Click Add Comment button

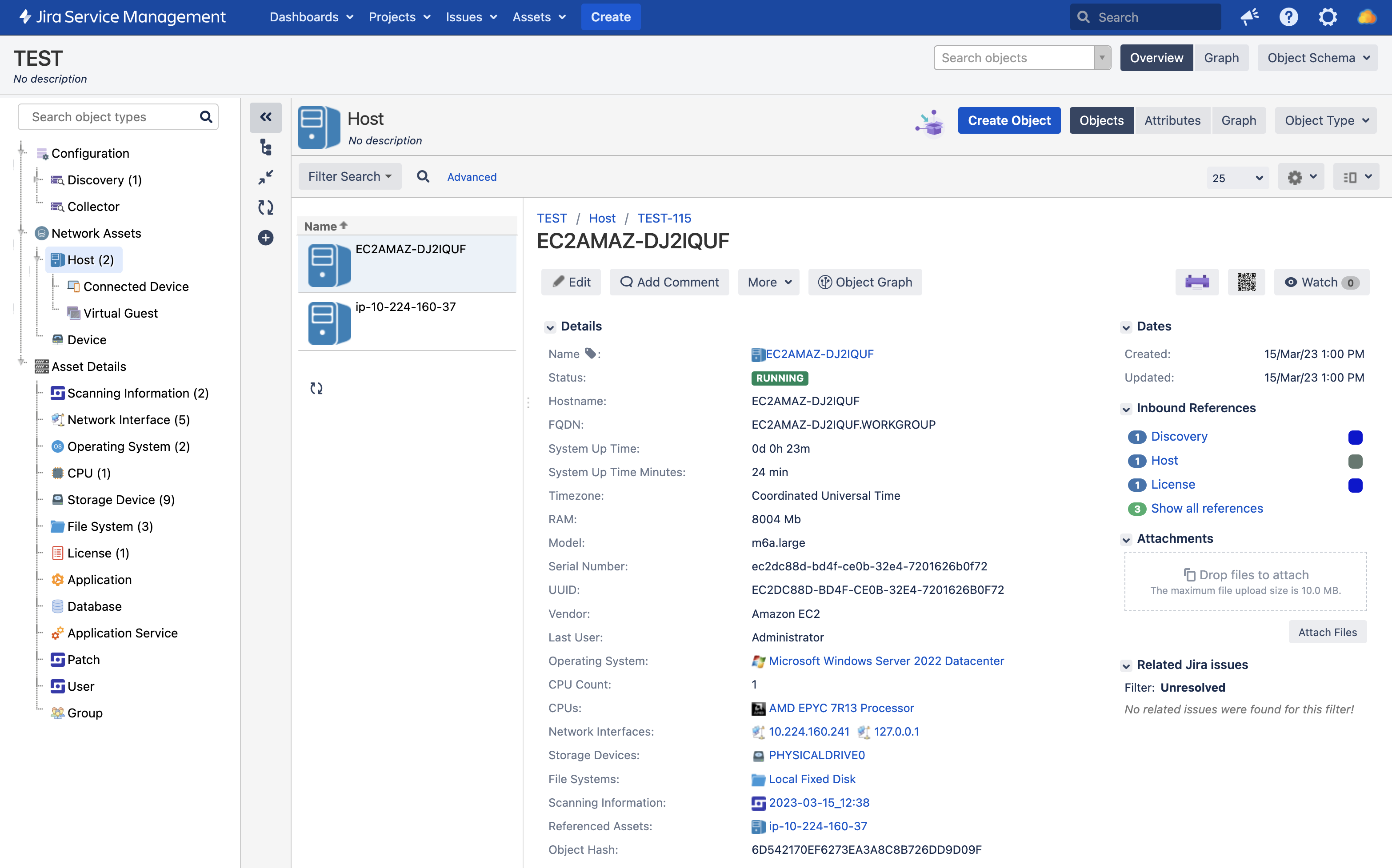[670, 282]
